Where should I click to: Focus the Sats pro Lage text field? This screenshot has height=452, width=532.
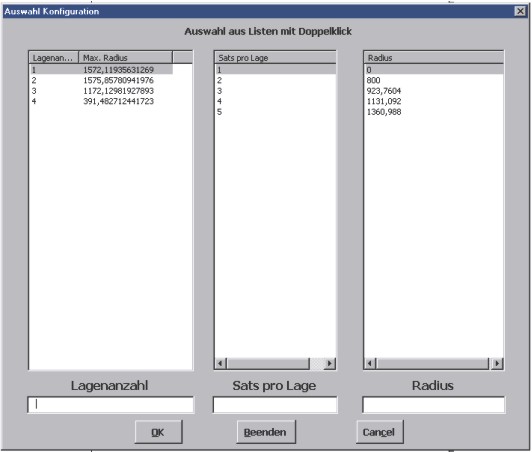click(275, 405)
